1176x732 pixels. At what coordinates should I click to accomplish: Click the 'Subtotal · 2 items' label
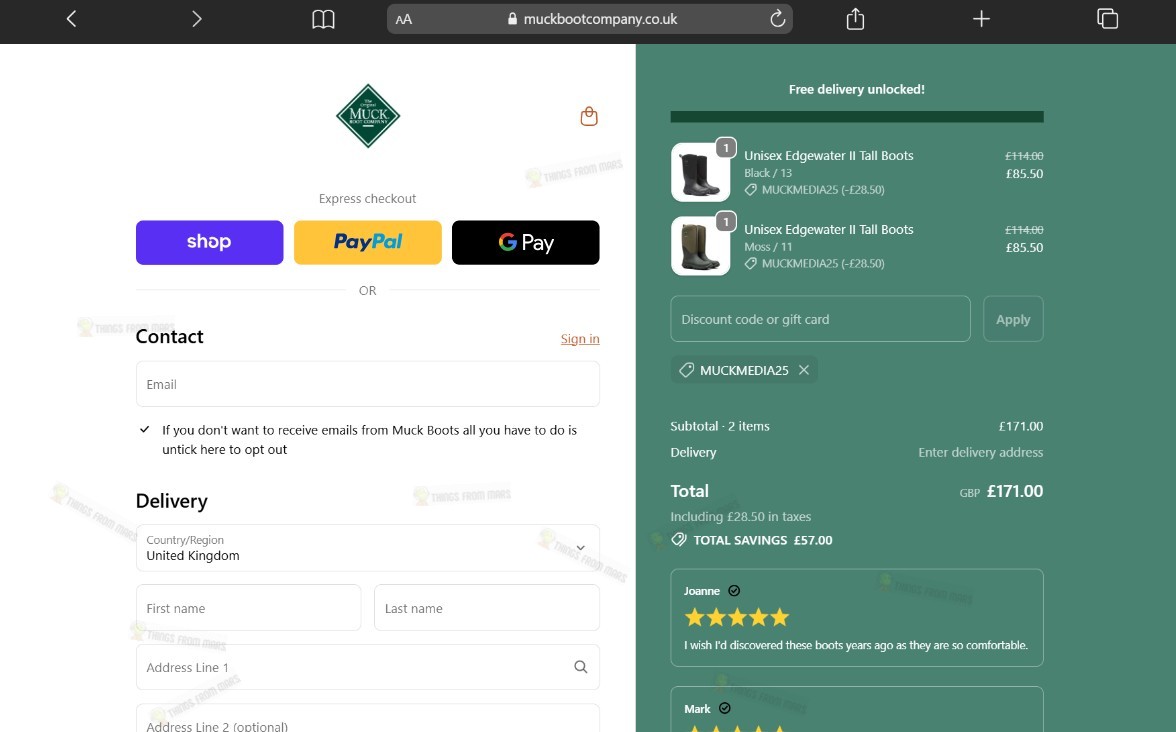coord(720,426)
